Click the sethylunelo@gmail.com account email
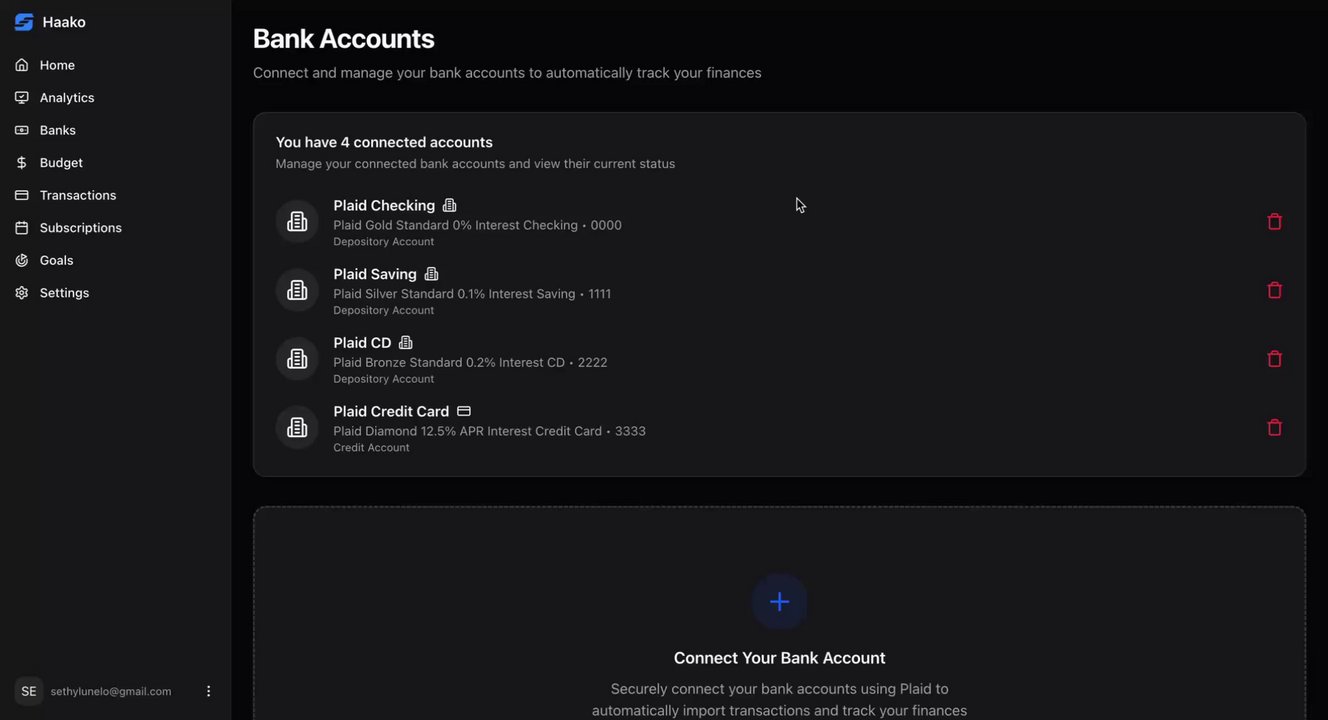This screenshot has width=1328, height=720. 111,692
